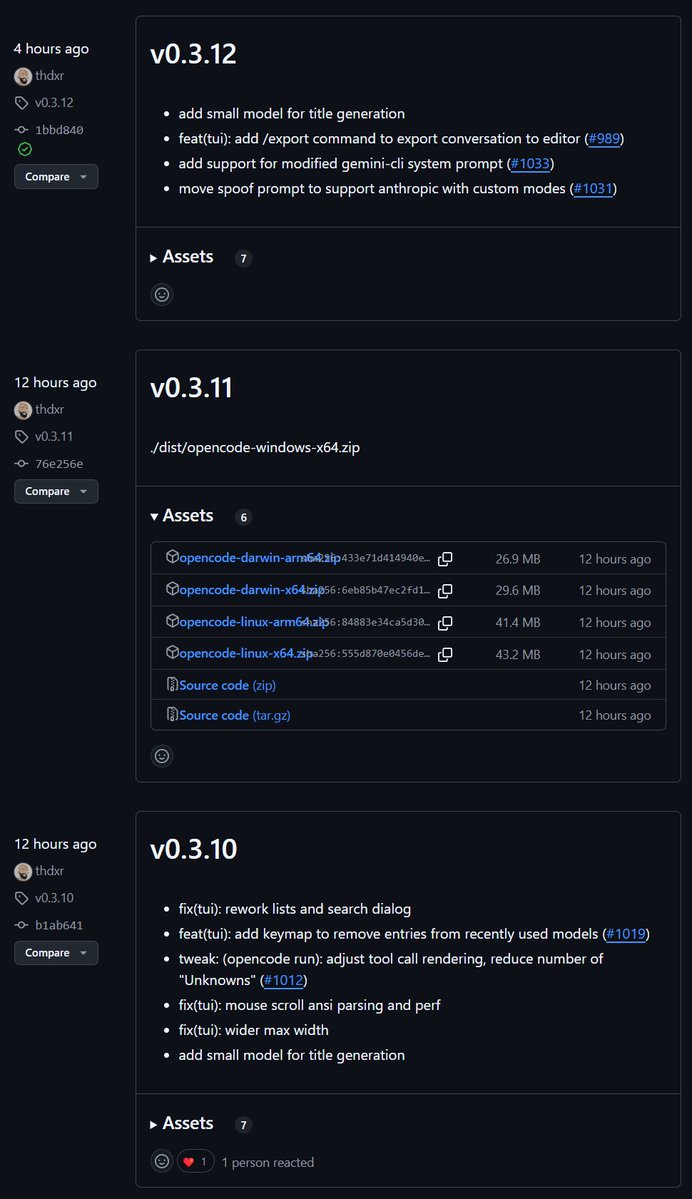Click package icon of opencode-darwin-arm64.zip
692x1199 pixels.
pos(172,557)
